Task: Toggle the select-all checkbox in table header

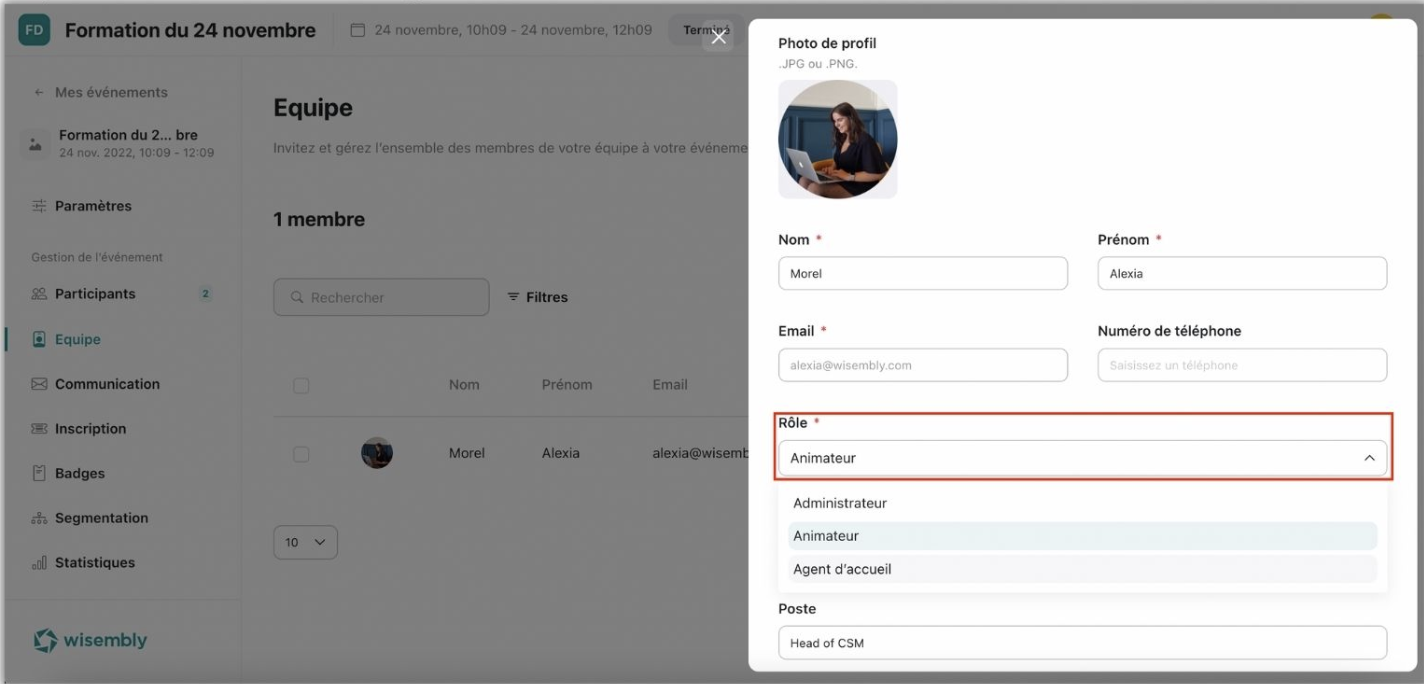Action: tap(301, 385)
